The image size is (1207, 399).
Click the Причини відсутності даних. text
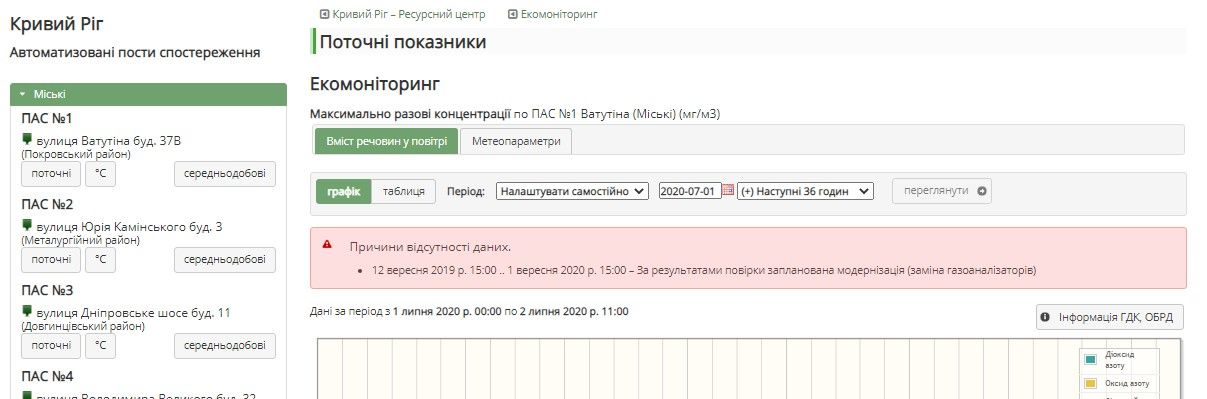click(x=430, y=246)
